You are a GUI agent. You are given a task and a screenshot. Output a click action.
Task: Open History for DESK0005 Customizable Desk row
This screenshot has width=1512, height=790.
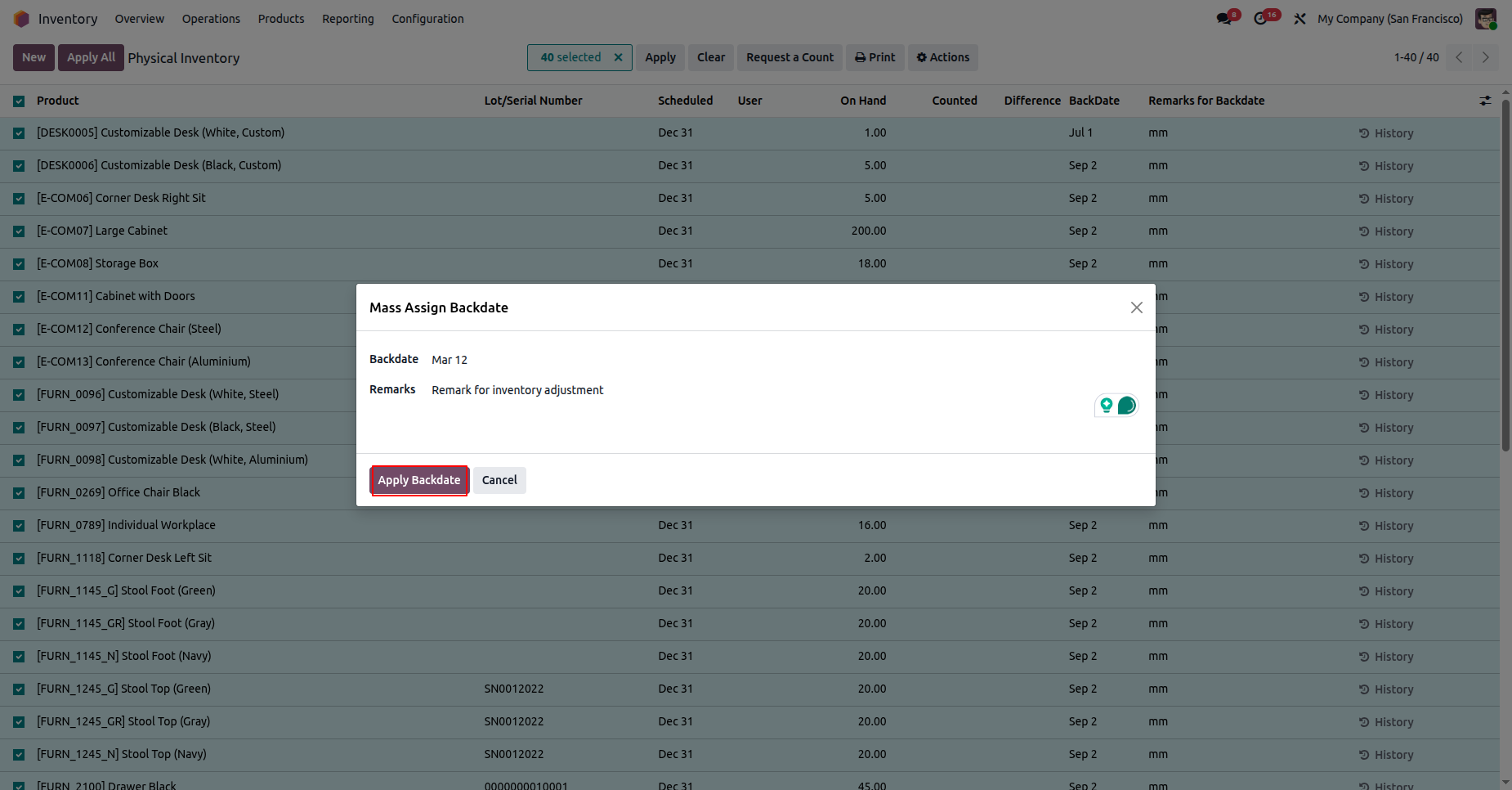pyautogui.click(x=1386, y=133)
